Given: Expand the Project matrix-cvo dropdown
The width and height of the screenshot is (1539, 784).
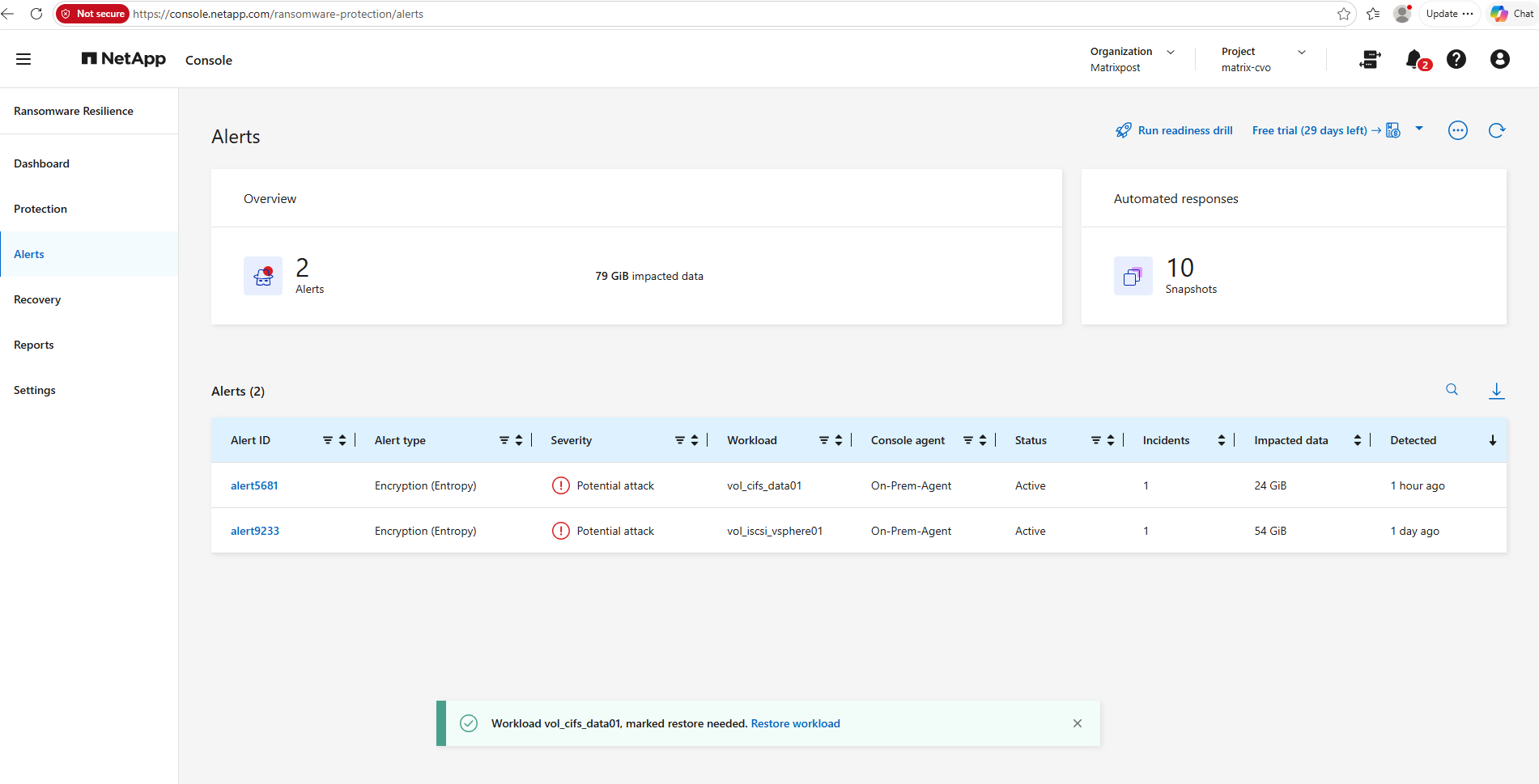Looking at the screenshot, I should tap(1302, 52).
